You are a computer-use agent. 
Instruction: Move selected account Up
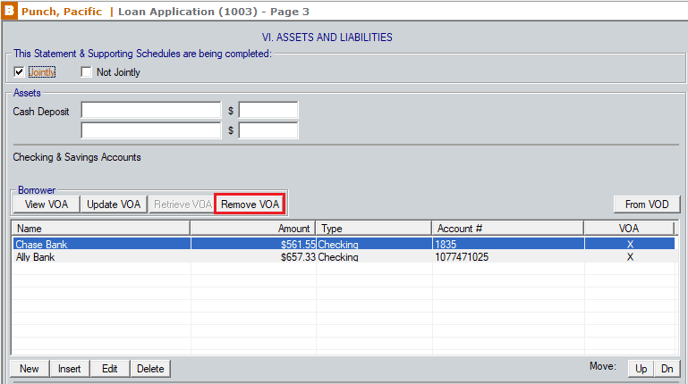pyautogui.click(x=641, y=369)
